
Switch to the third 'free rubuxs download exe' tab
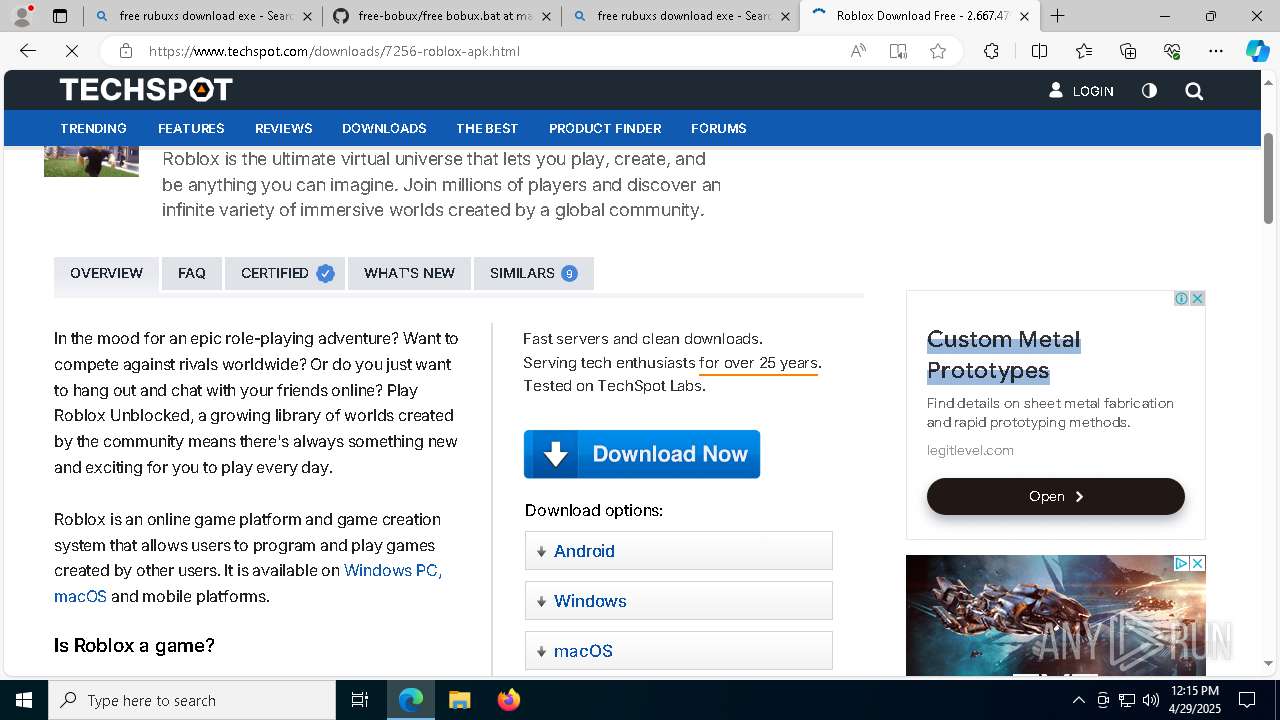[681, 16]
